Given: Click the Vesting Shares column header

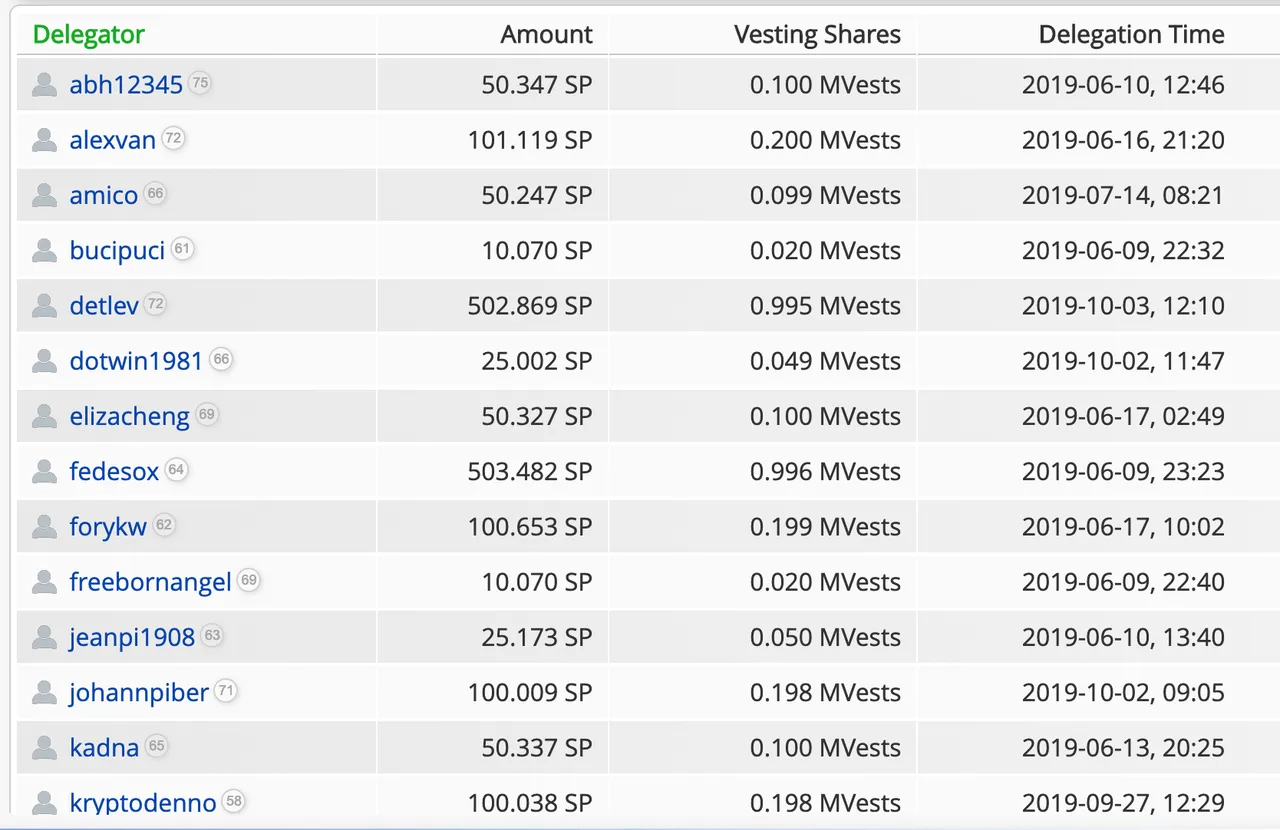Looking at the screenshot, I should click(x=817, y=35).
